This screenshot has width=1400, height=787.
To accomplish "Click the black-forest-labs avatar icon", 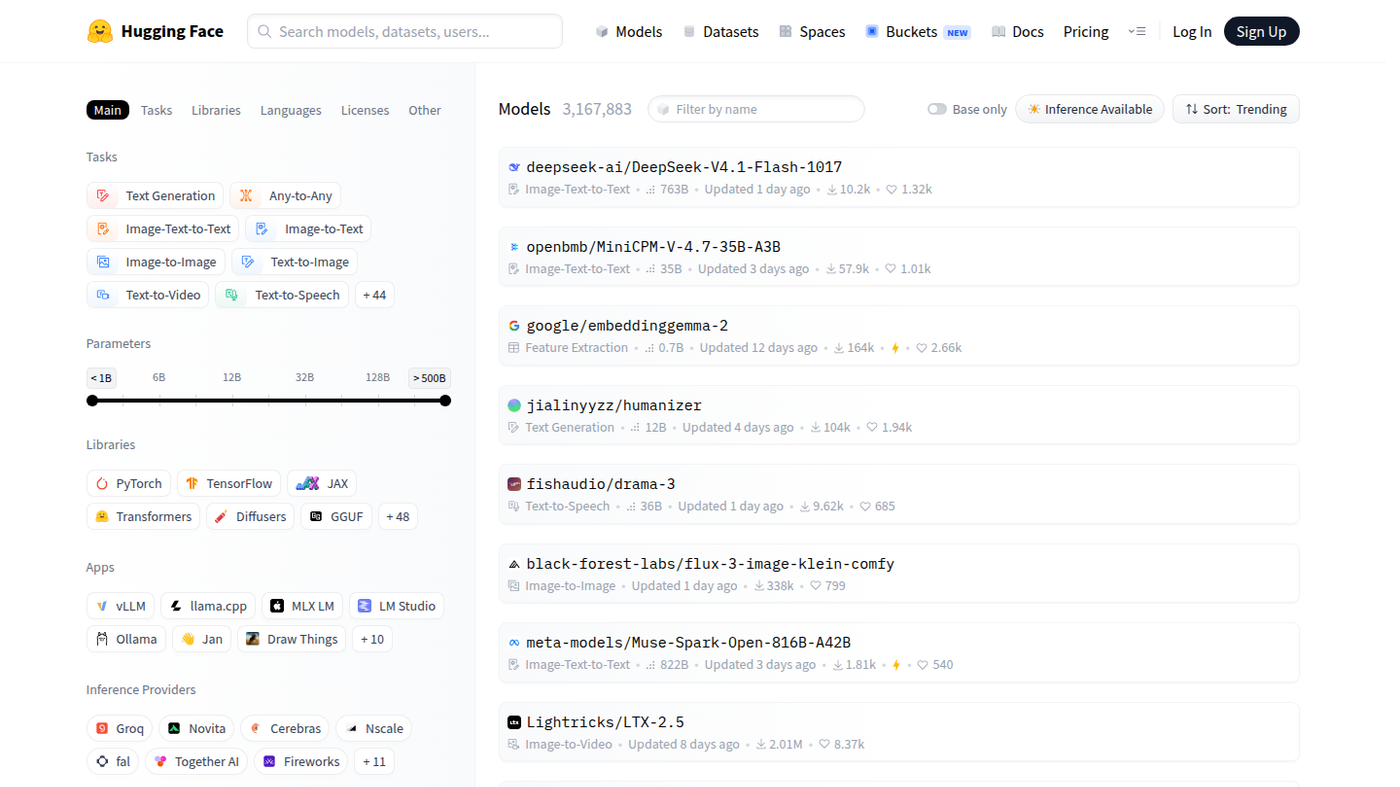I will tap(514, 564).
